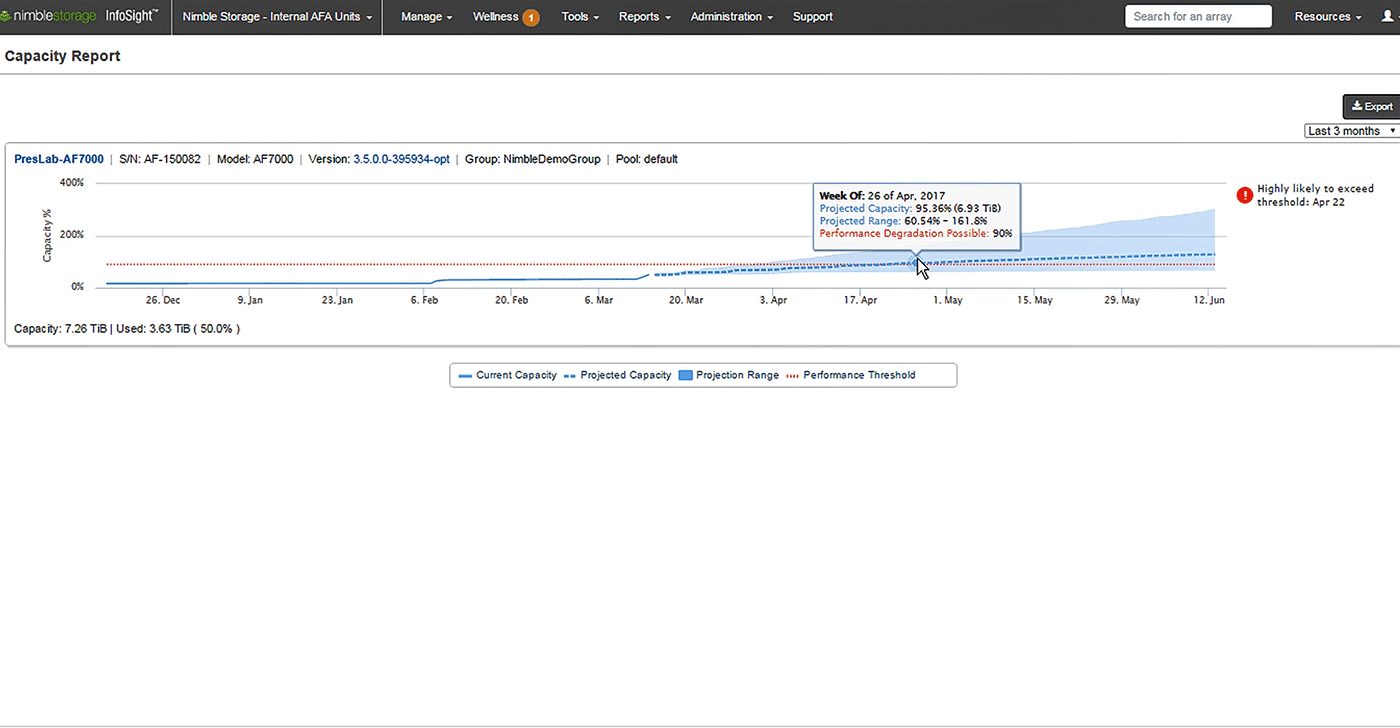Open the PresLab-AF7000 array link
This screenshot has height=728, width=1400.
[59, 159]
